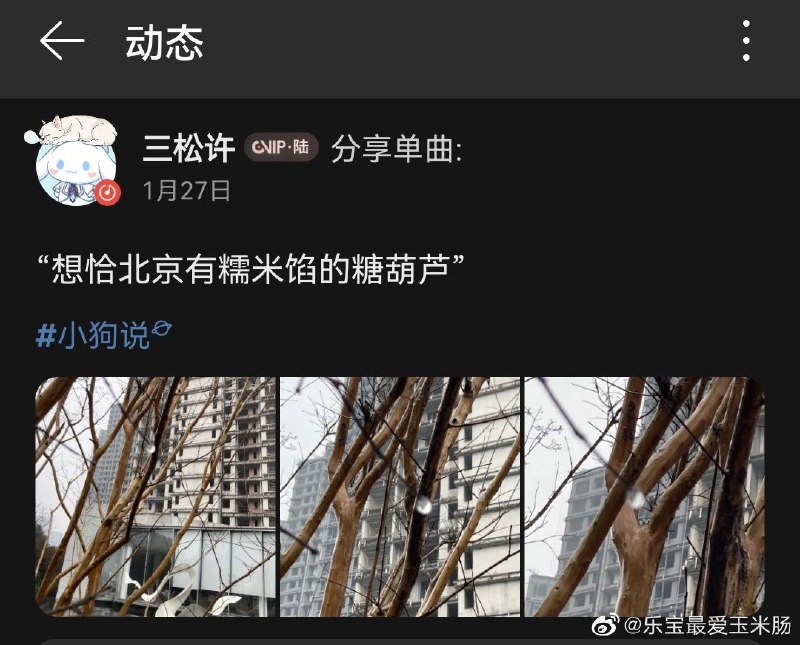Tap the 分享单曲 label

pos(396,149)
